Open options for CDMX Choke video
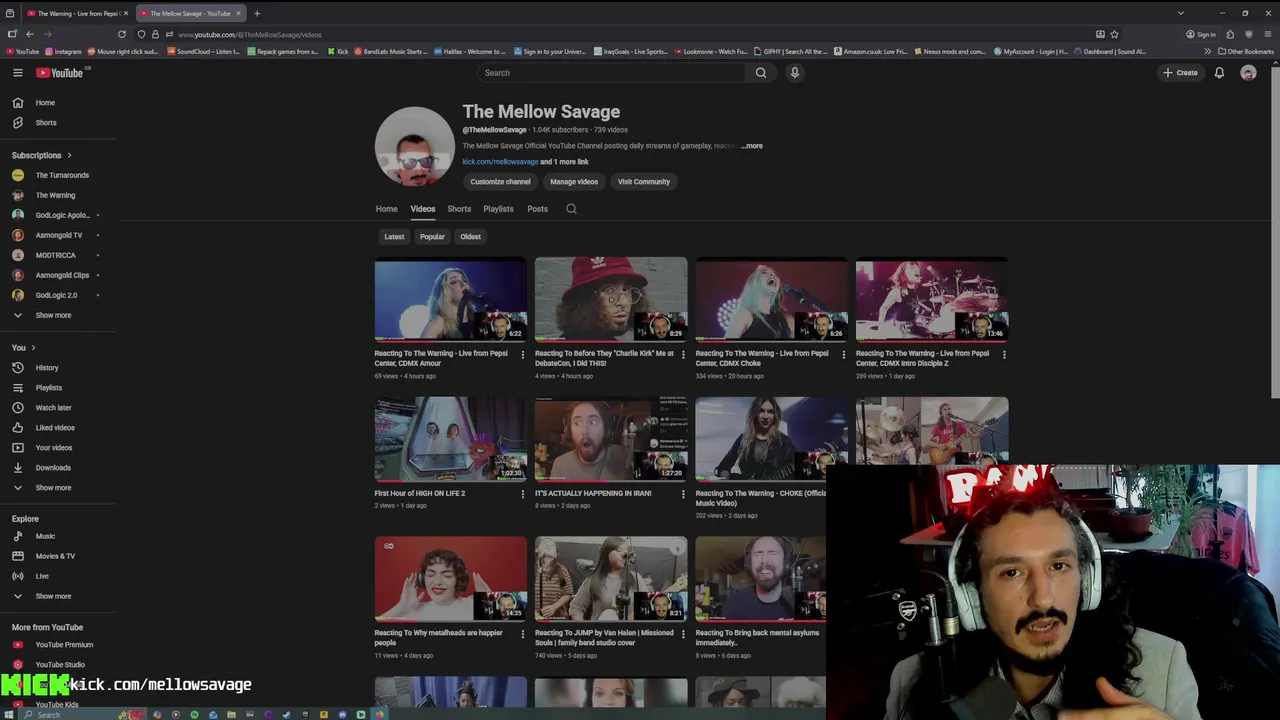Viewport: 1280px width, 720px height. 843,354
